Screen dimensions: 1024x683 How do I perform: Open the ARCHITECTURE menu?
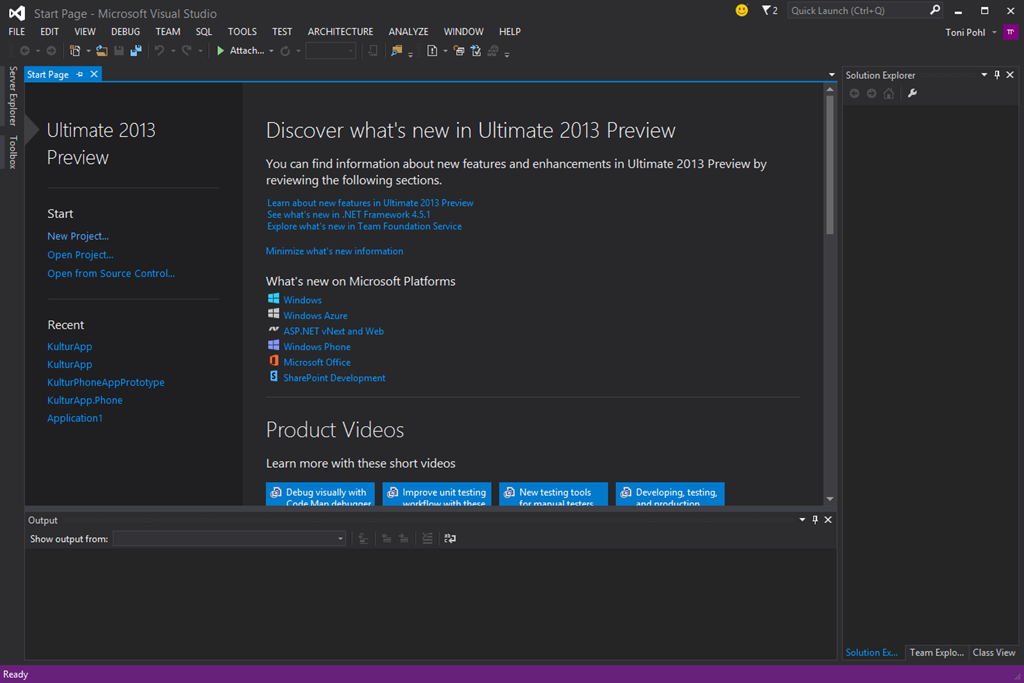[340, 32]
